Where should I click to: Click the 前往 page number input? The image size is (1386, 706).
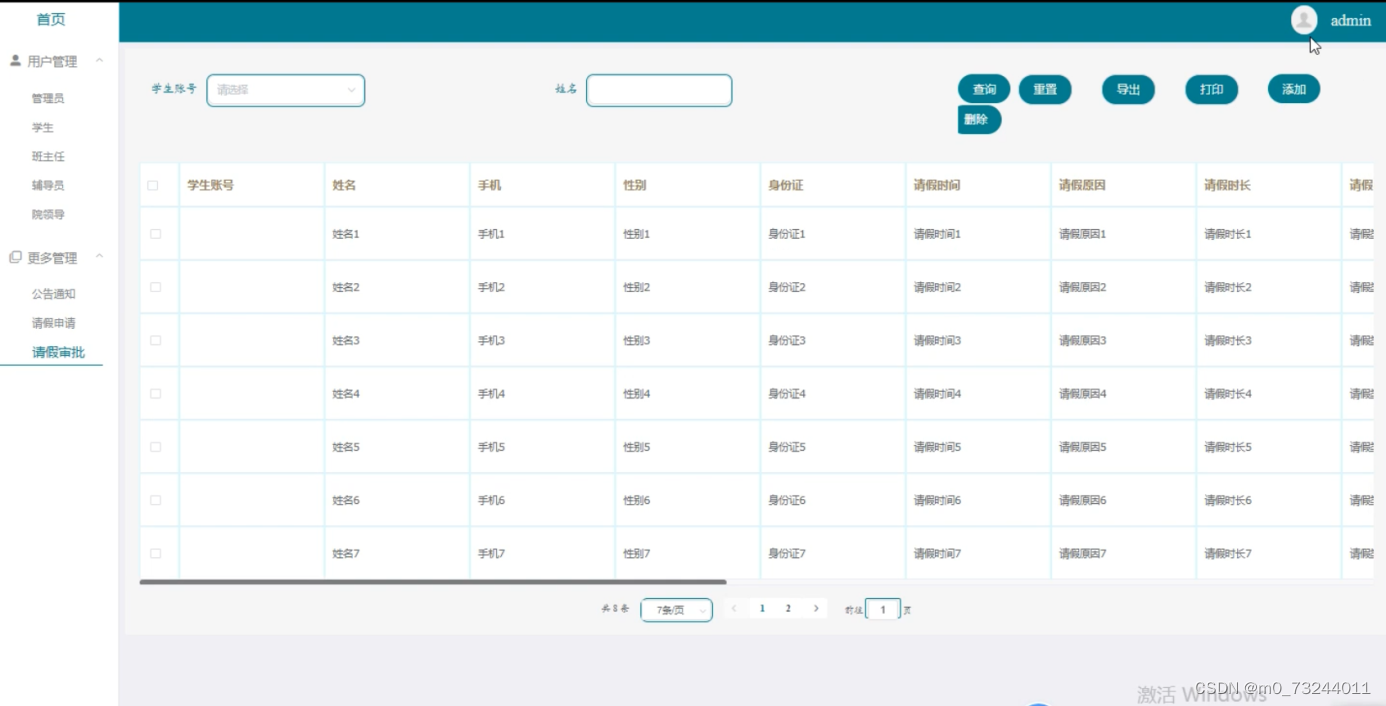[x=883, y=609]
